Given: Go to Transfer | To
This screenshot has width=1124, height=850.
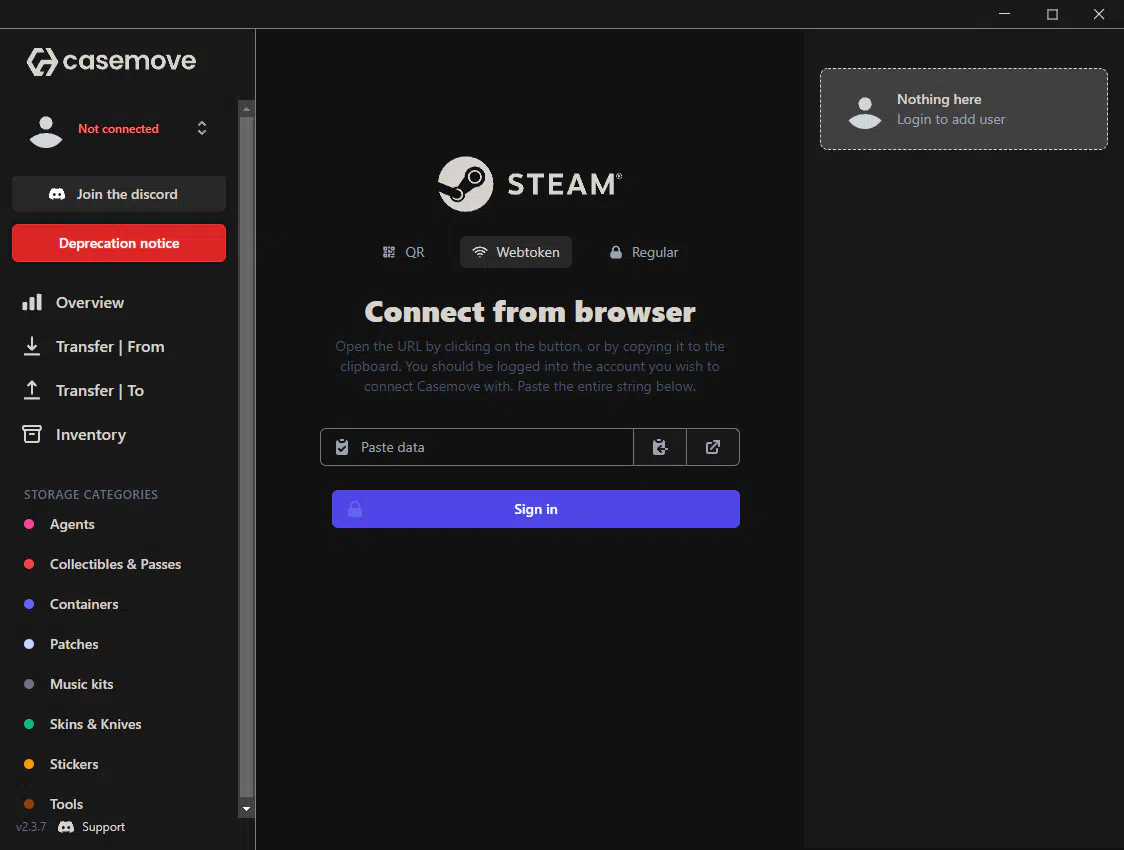Looking at the screenshot, I should (100, 391).
